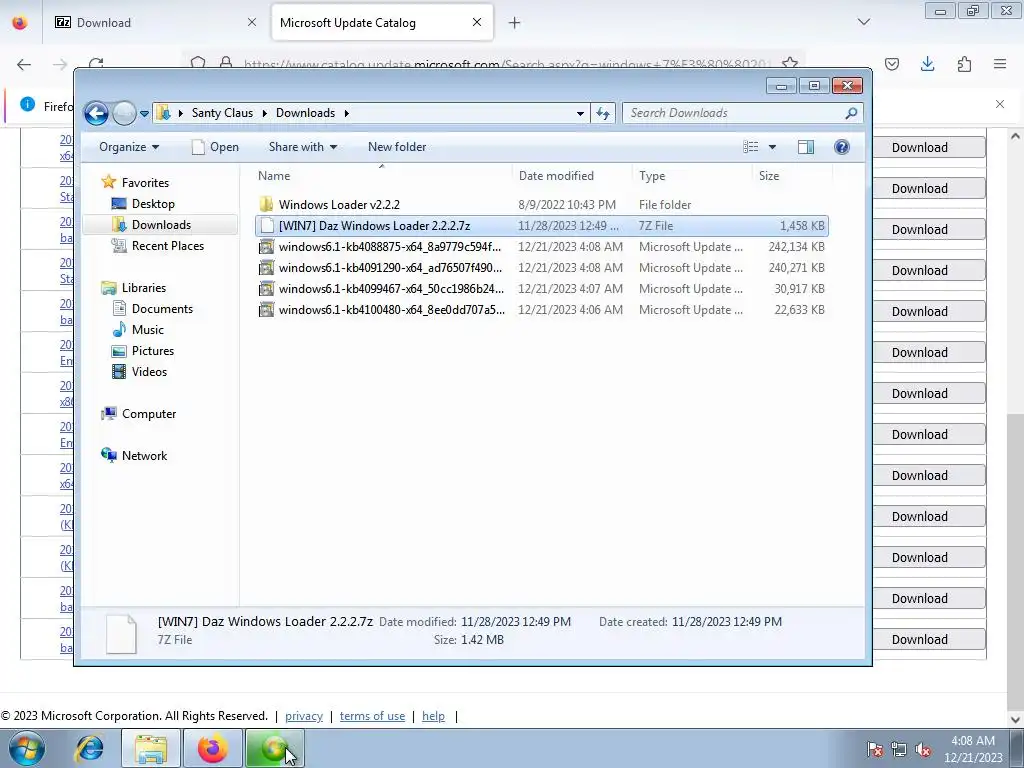Screen dimensions: 1024x768
Task: Click the Windows Explorer taskbar icon
Action: pos(151,748)
